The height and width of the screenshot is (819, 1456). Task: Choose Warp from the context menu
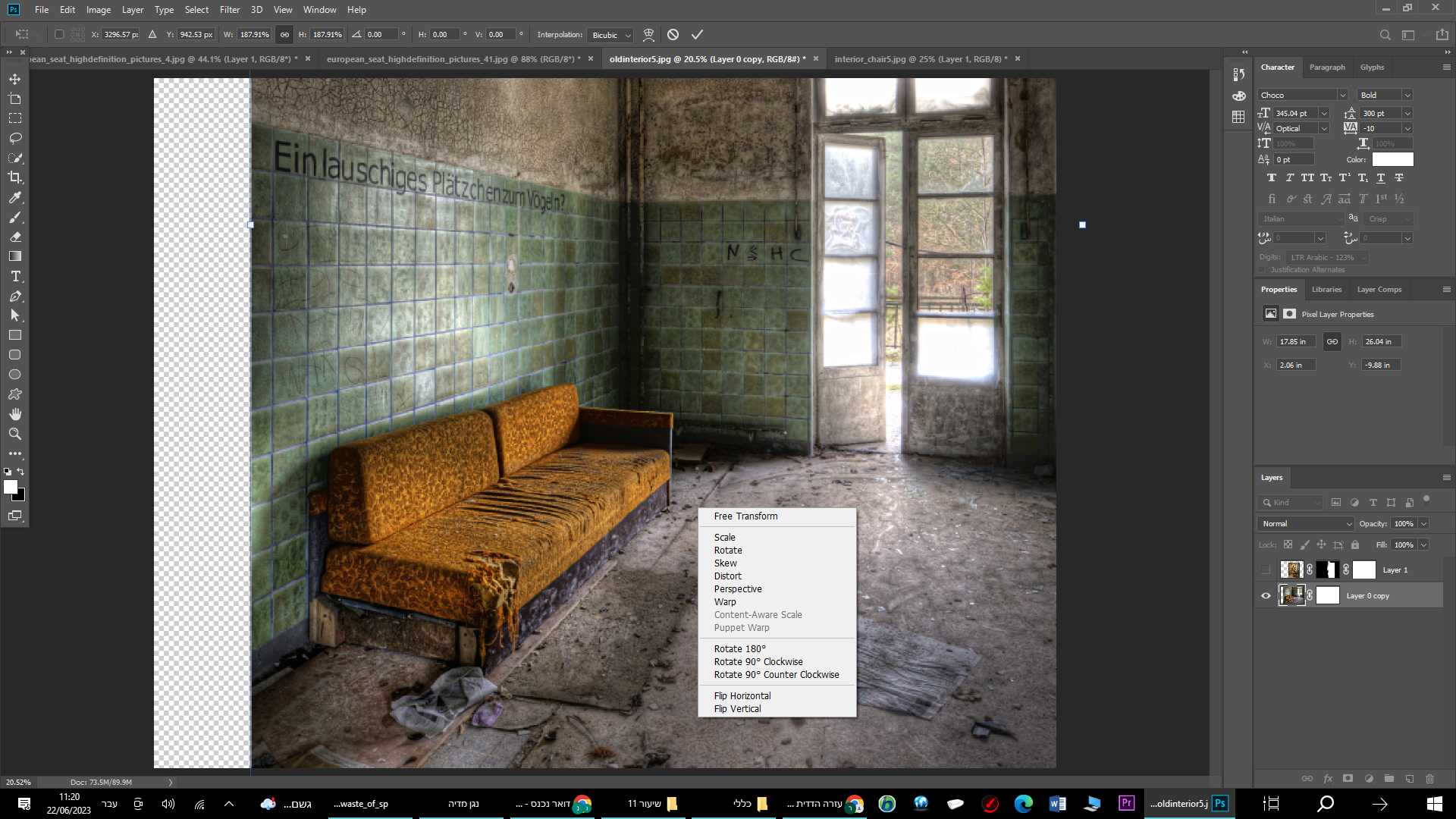725,602
